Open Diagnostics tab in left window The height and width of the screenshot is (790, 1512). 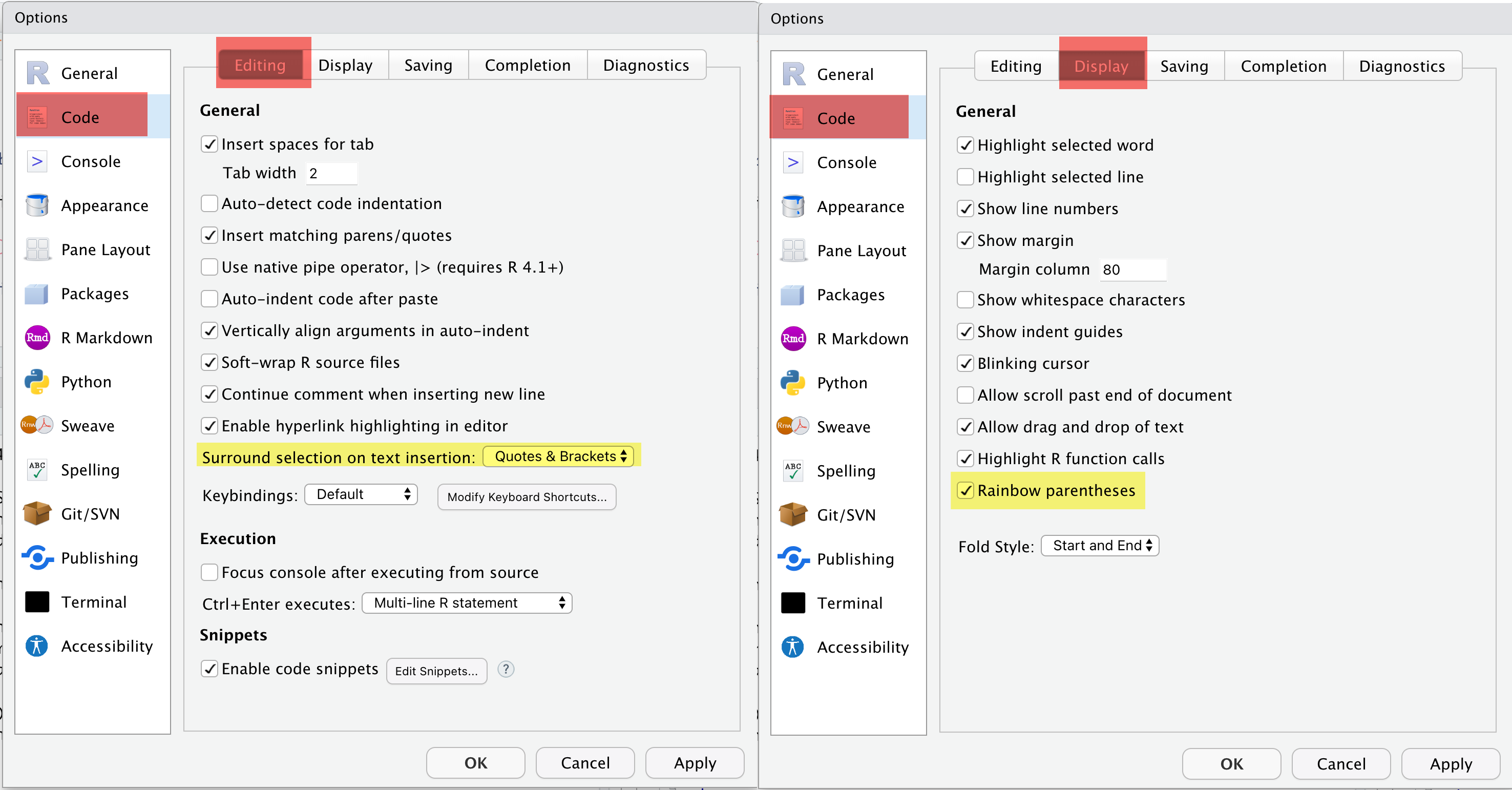click(646, 65)
